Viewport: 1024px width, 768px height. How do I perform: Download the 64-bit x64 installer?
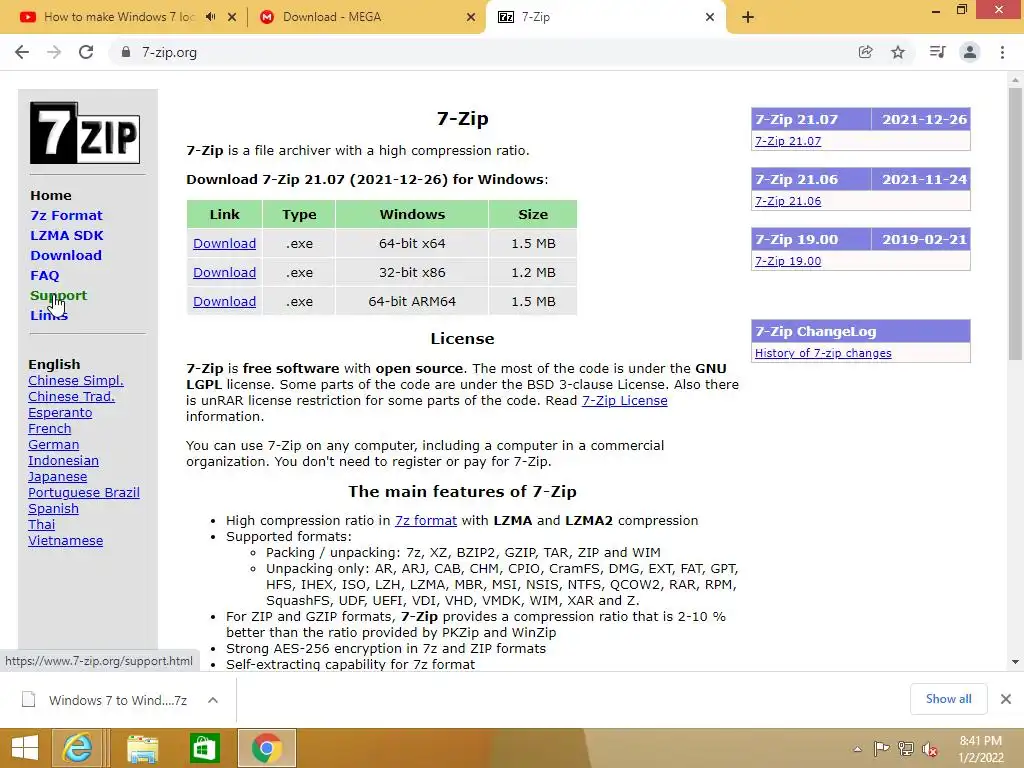click(x=224, y=244)
